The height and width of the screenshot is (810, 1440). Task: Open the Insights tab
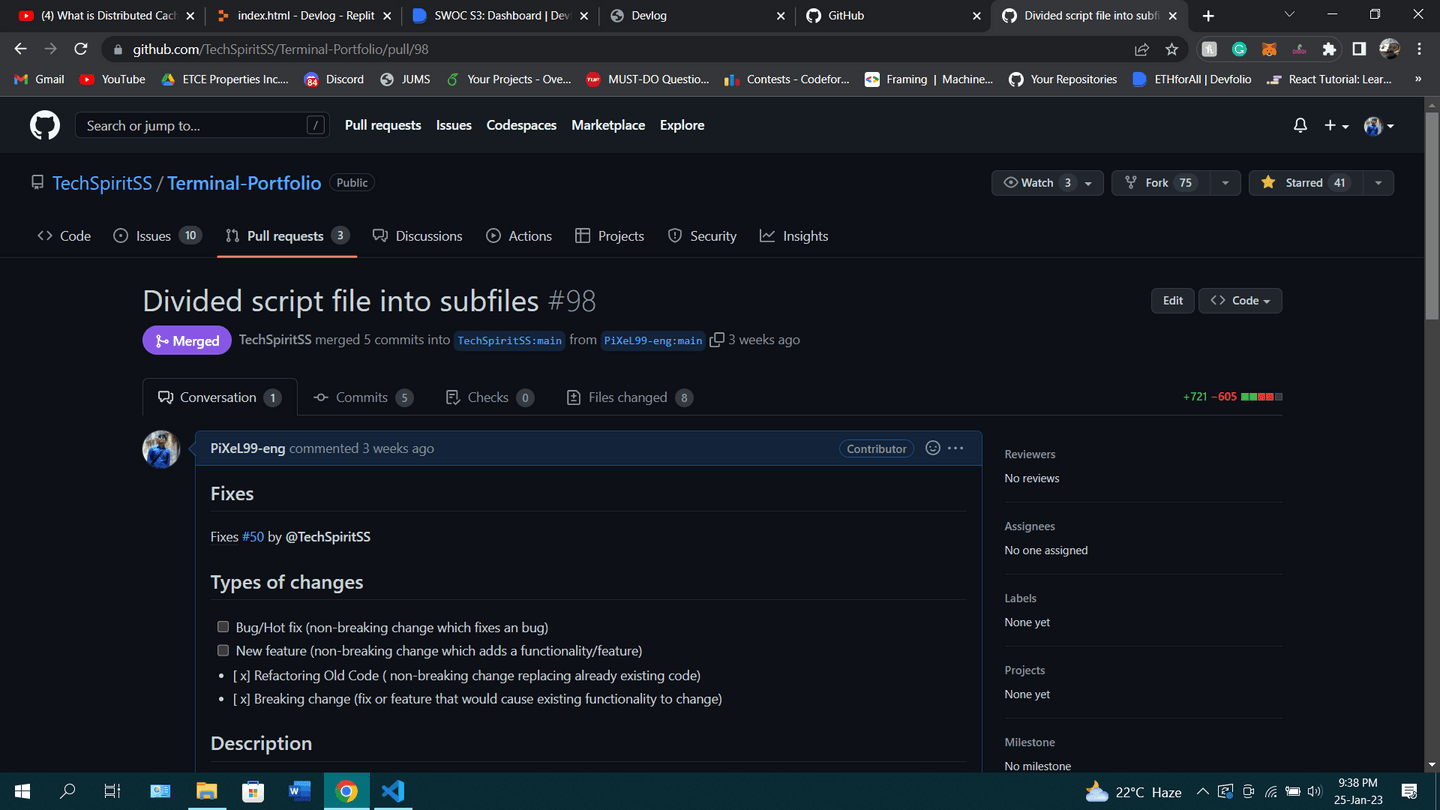pyautogui.click(x=794, y=236)
